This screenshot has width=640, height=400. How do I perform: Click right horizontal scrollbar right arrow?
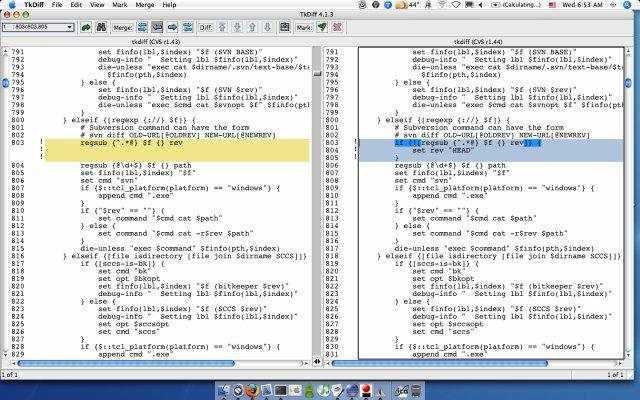620,363
